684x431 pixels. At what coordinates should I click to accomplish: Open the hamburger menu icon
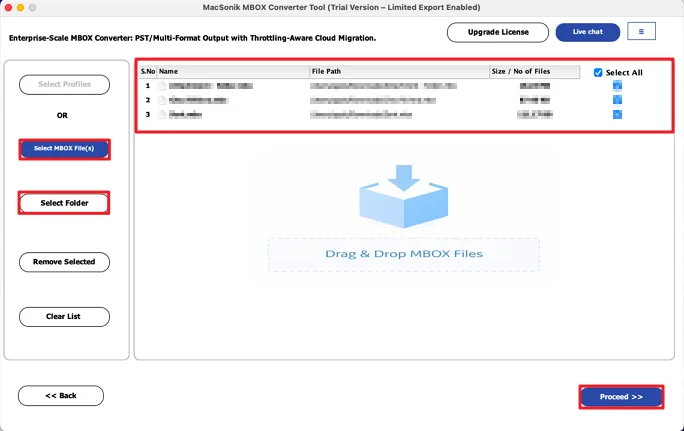[641, 31]
